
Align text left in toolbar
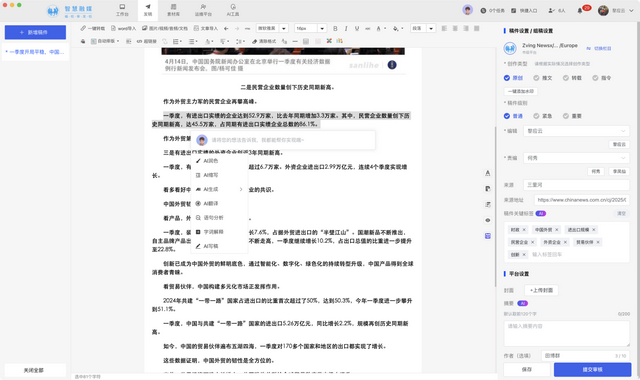coord(444,29)
